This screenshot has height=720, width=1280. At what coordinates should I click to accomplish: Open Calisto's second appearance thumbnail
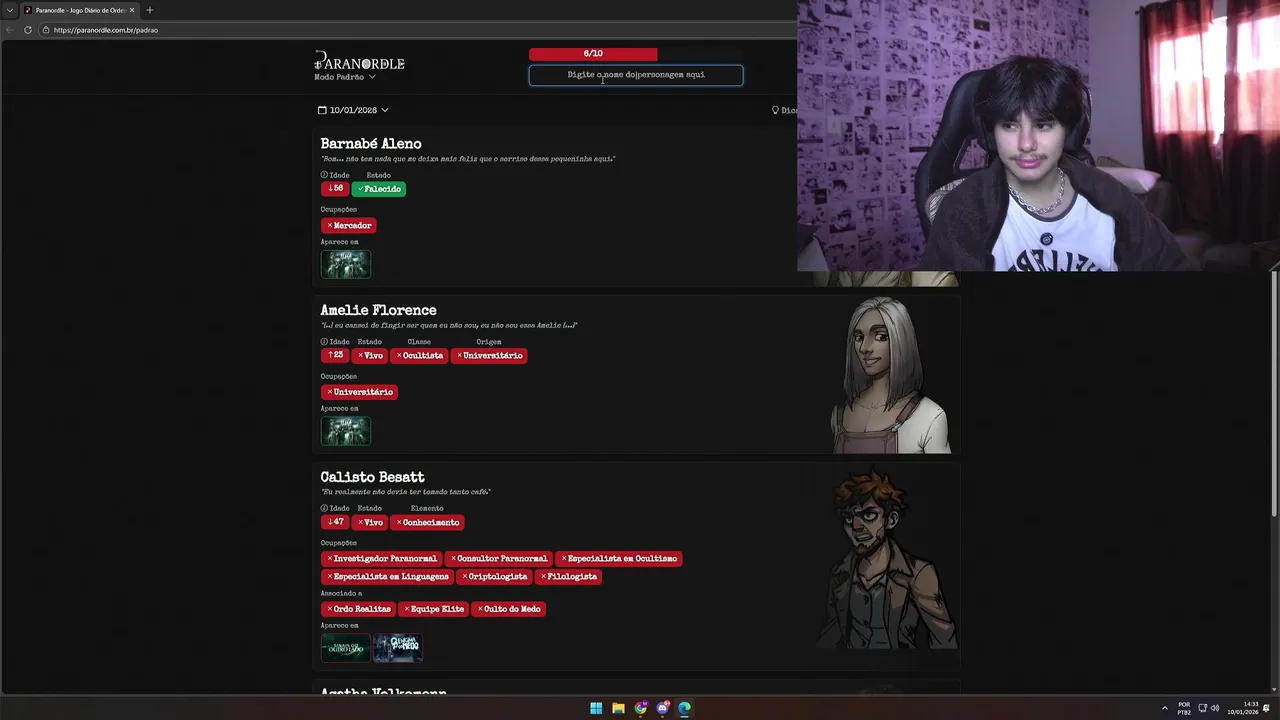[398, 648]
